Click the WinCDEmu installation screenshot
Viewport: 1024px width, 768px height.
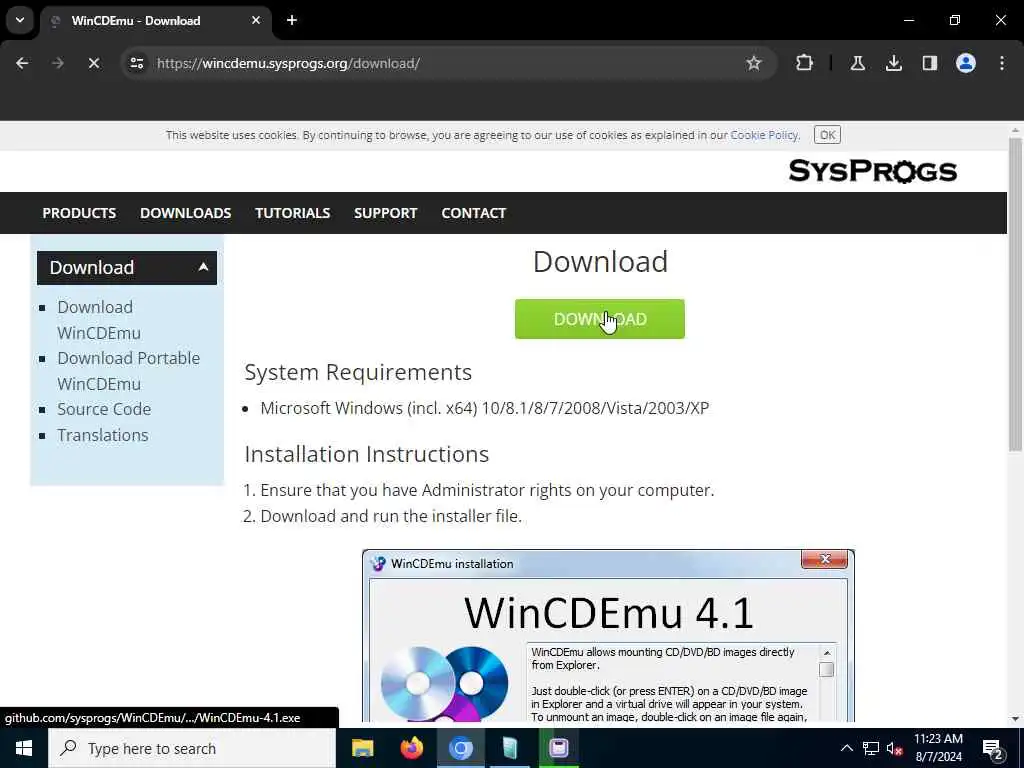(x=608, y=635)
